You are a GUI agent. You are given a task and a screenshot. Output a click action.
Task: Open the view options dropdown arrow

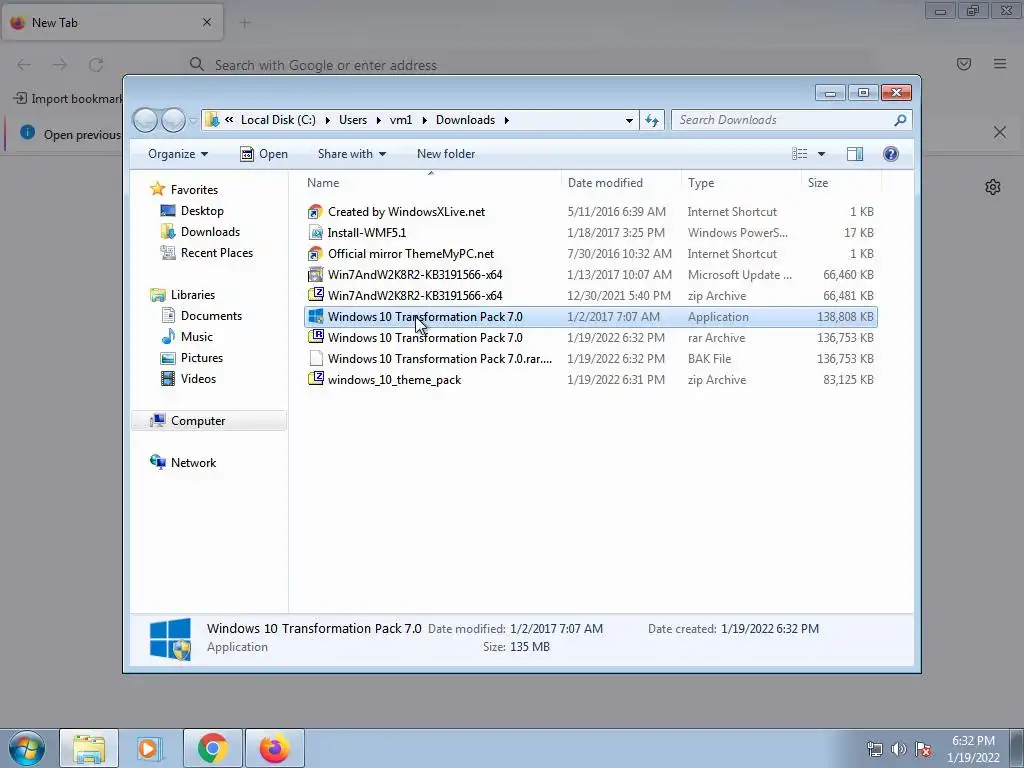pos(822,154)
